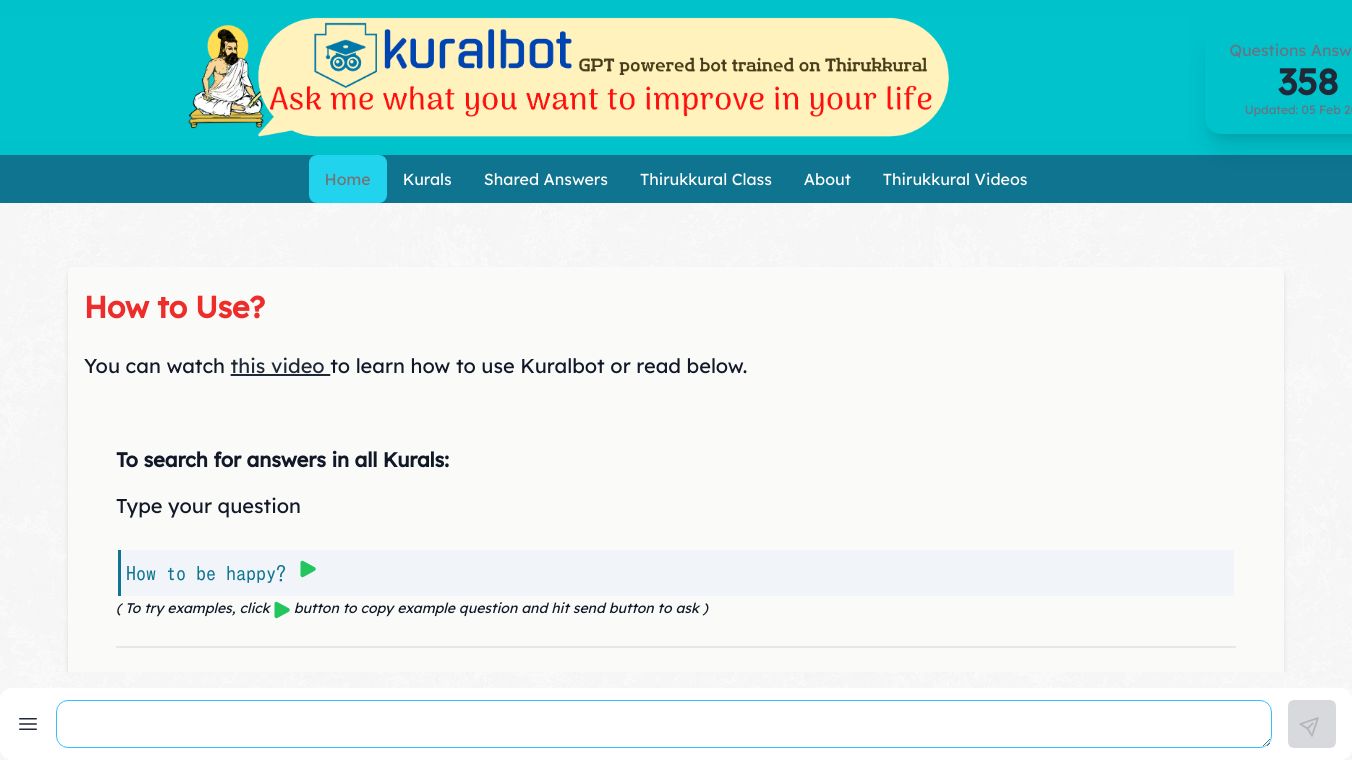1352x760 pixels.
Task: Navigate to Thirukkural Class
Action: 706,179
